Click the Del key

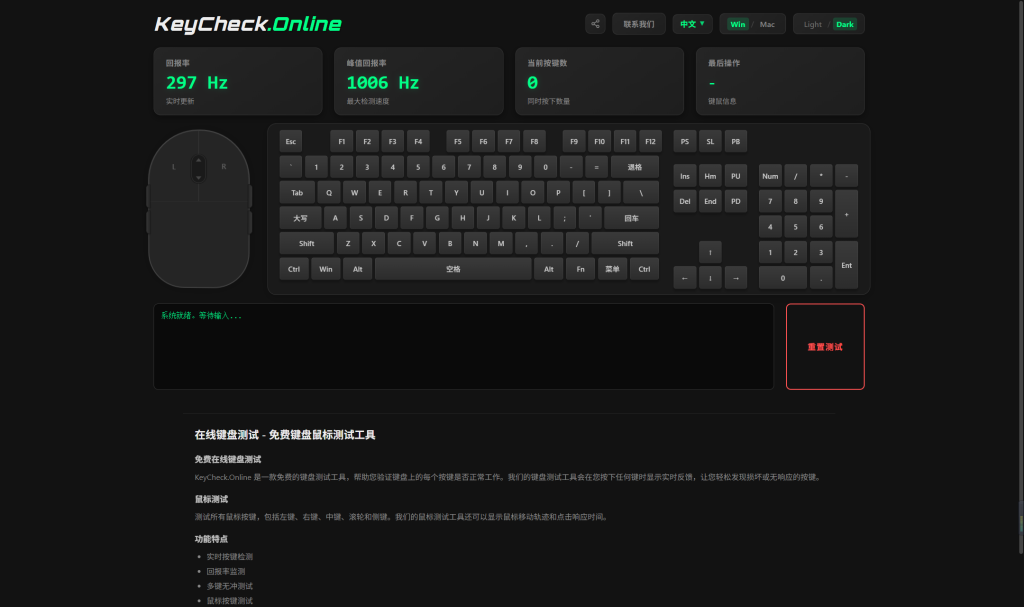coord(684,201)
